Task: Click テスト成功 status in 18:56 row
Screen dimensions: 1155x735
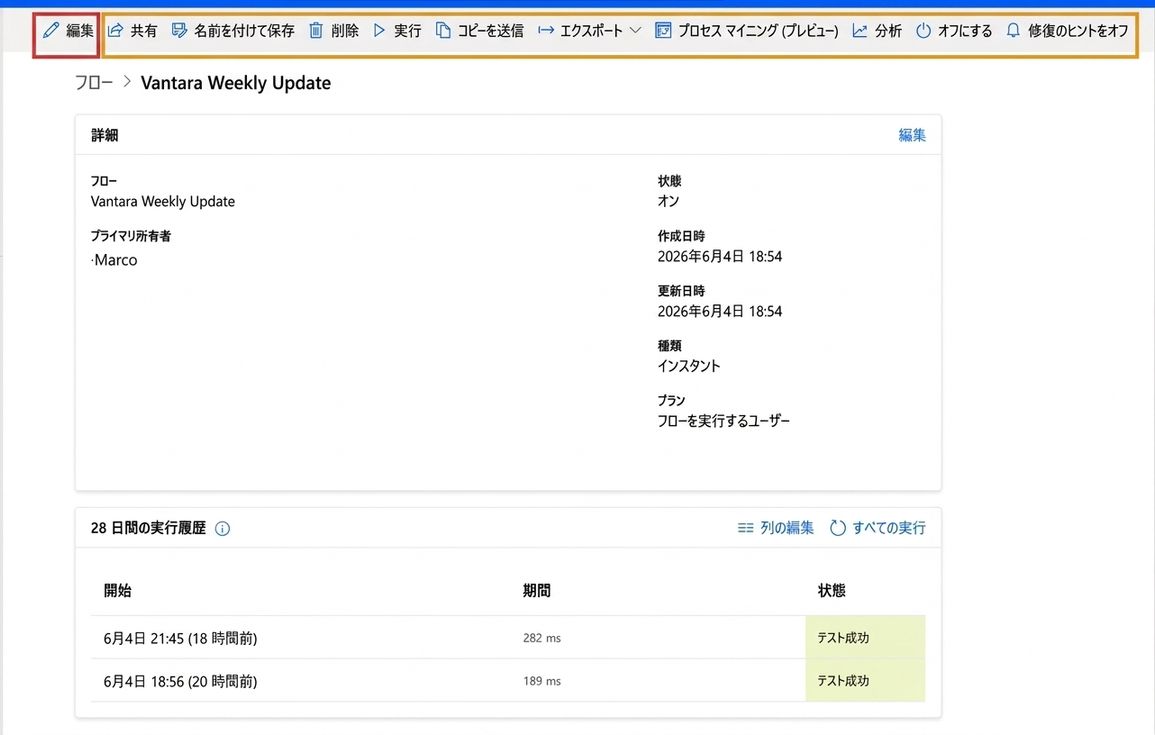Action: pyautogui.click(x=843, y=681)
